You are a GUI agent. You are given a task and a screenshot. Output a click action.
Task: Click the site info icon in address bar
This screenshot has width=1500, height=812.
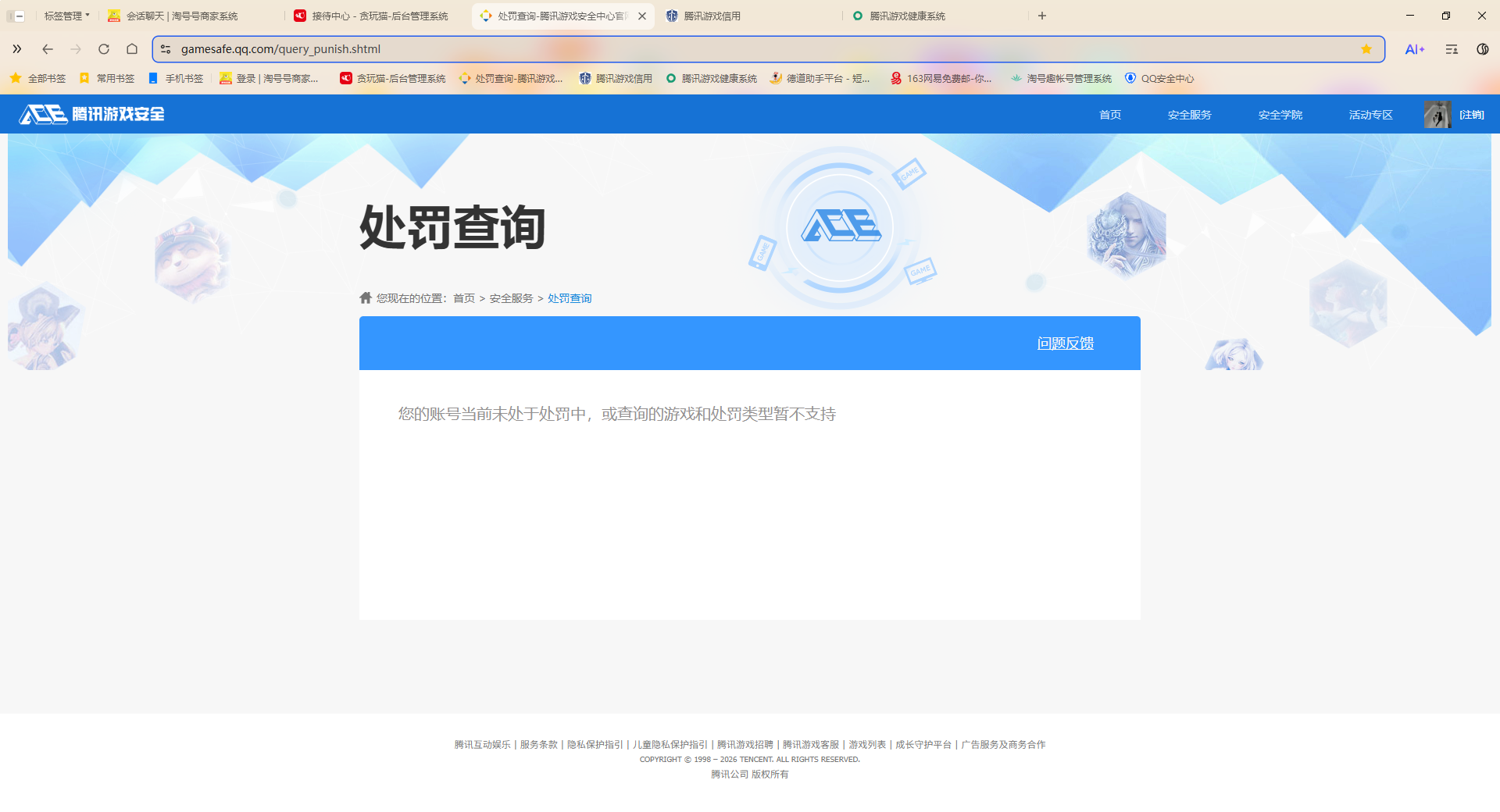pyautogui.click(x=166, y=48)
